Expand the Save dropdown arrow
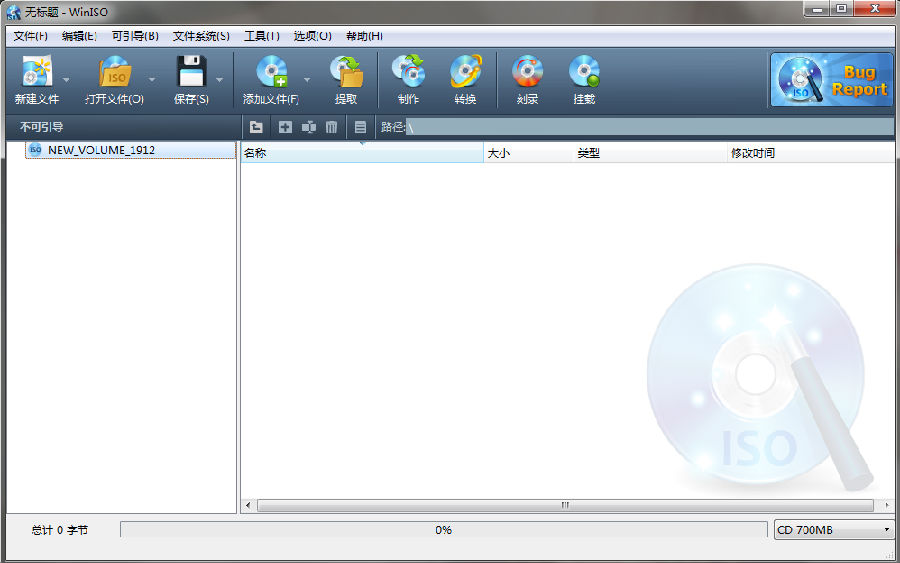Screen dimensions: 900x563 [x=219, y=80]
